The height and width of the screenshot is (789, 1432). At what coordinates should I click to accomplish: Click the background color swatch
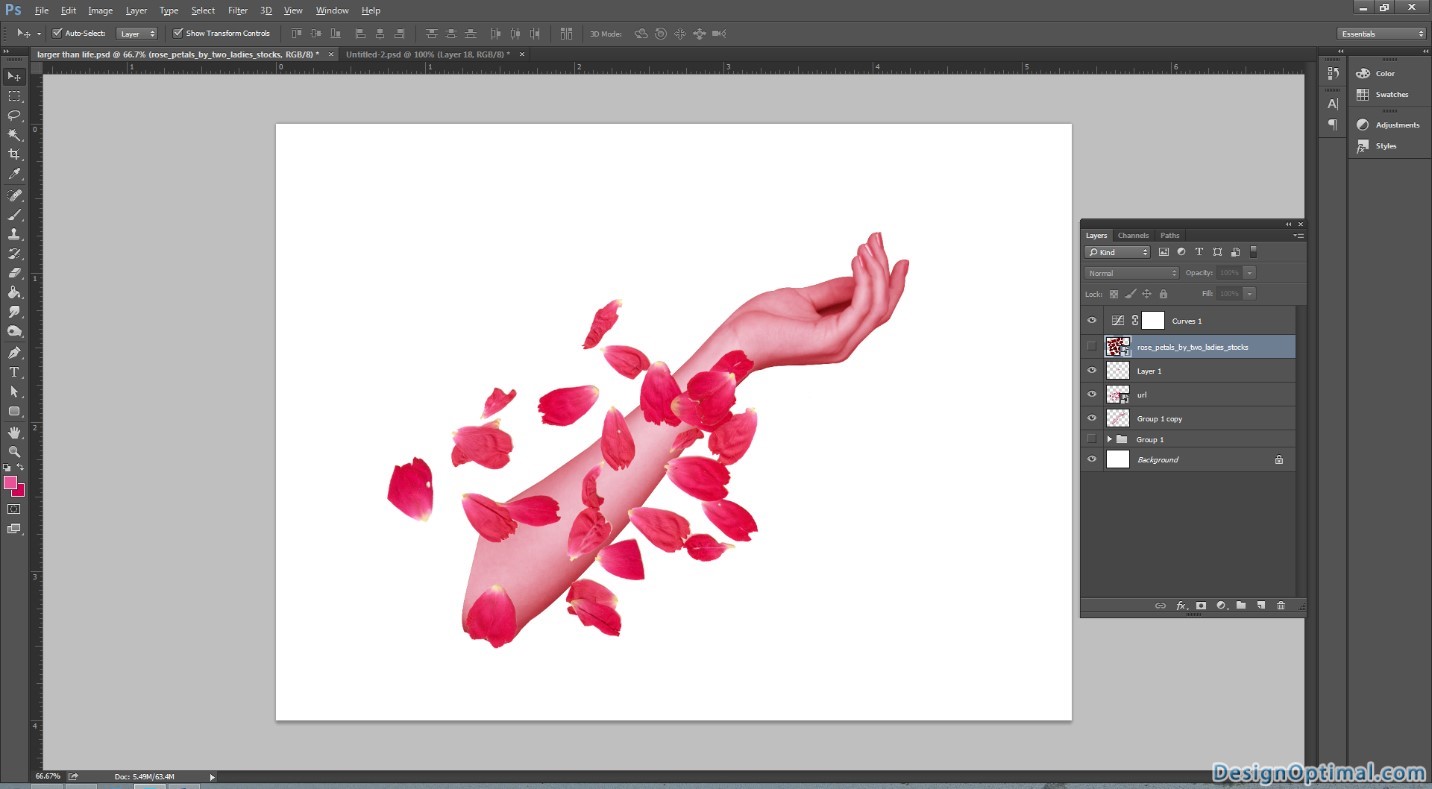20,492
